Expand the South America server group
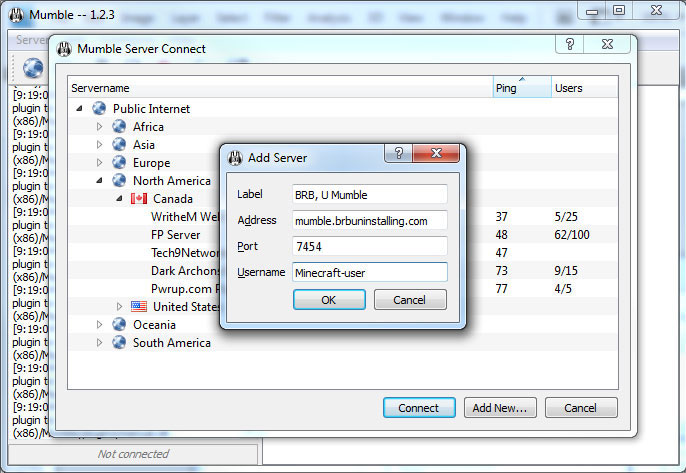 [x=99, y=342]
